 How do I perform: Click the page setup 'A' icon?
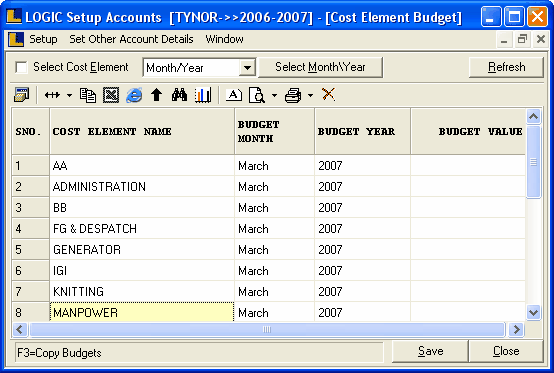pyautogui.click(x=234, y=95)
